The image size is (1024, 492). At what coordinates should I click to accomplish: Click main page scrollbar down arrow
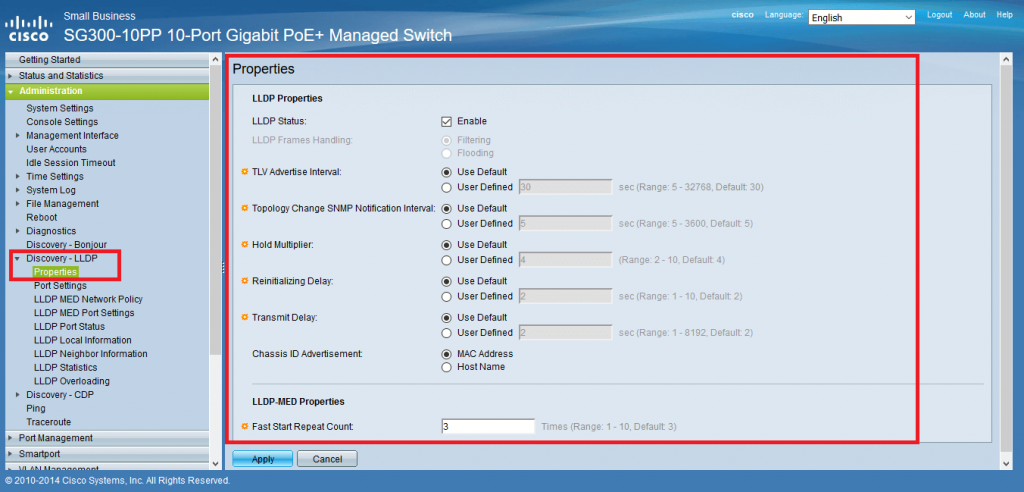point(1006,463)
